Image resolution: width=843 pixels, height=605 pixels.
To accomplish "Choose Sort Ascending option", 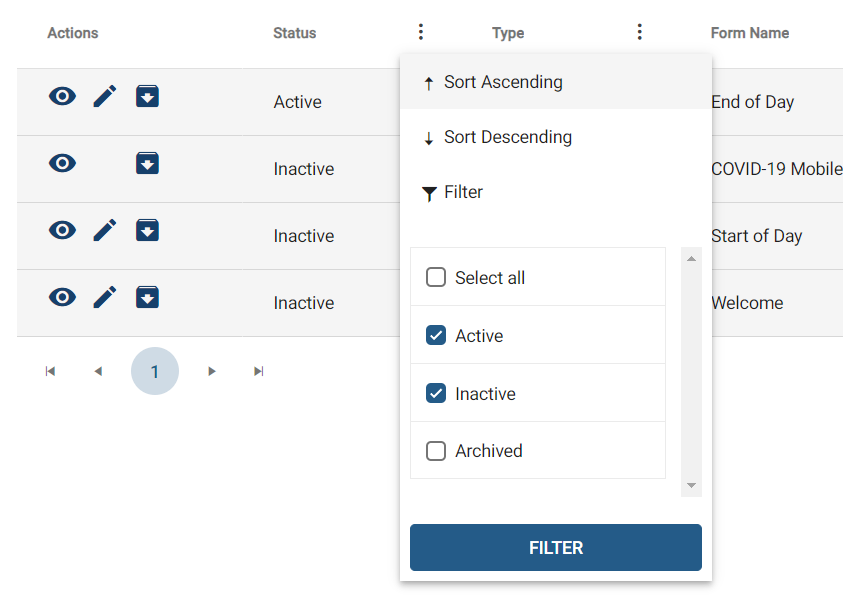I will point(556,82).
